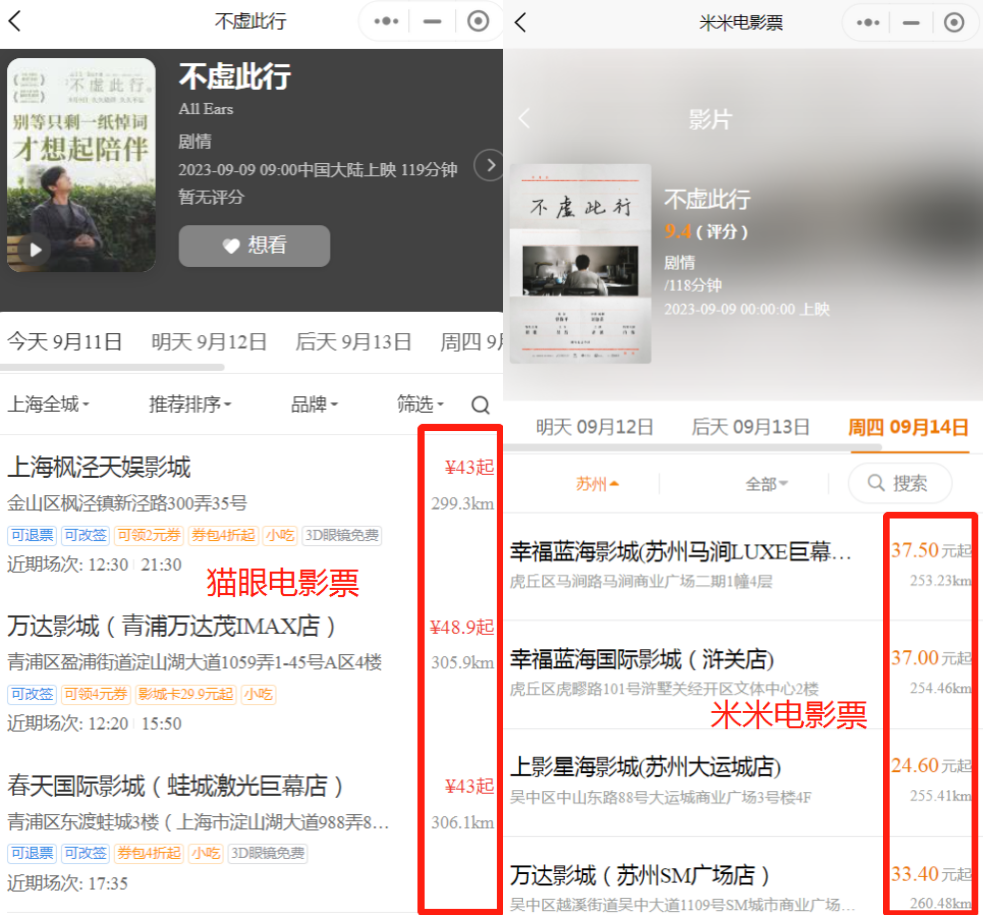Click the 3D眼镜免费 tag under 上海枫泾天娱影城

pos(342,535)
